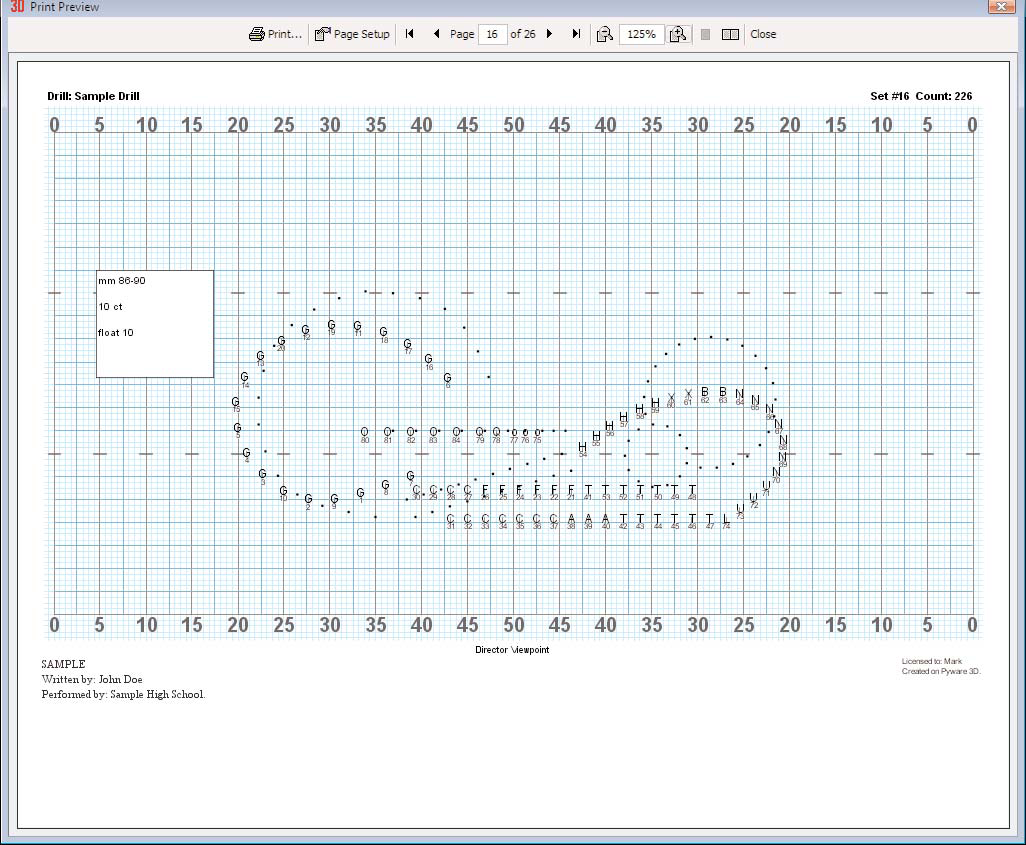This screenshot has height=845, width=1026.
Task: Click the red window close button
Action: (1001, 7)
